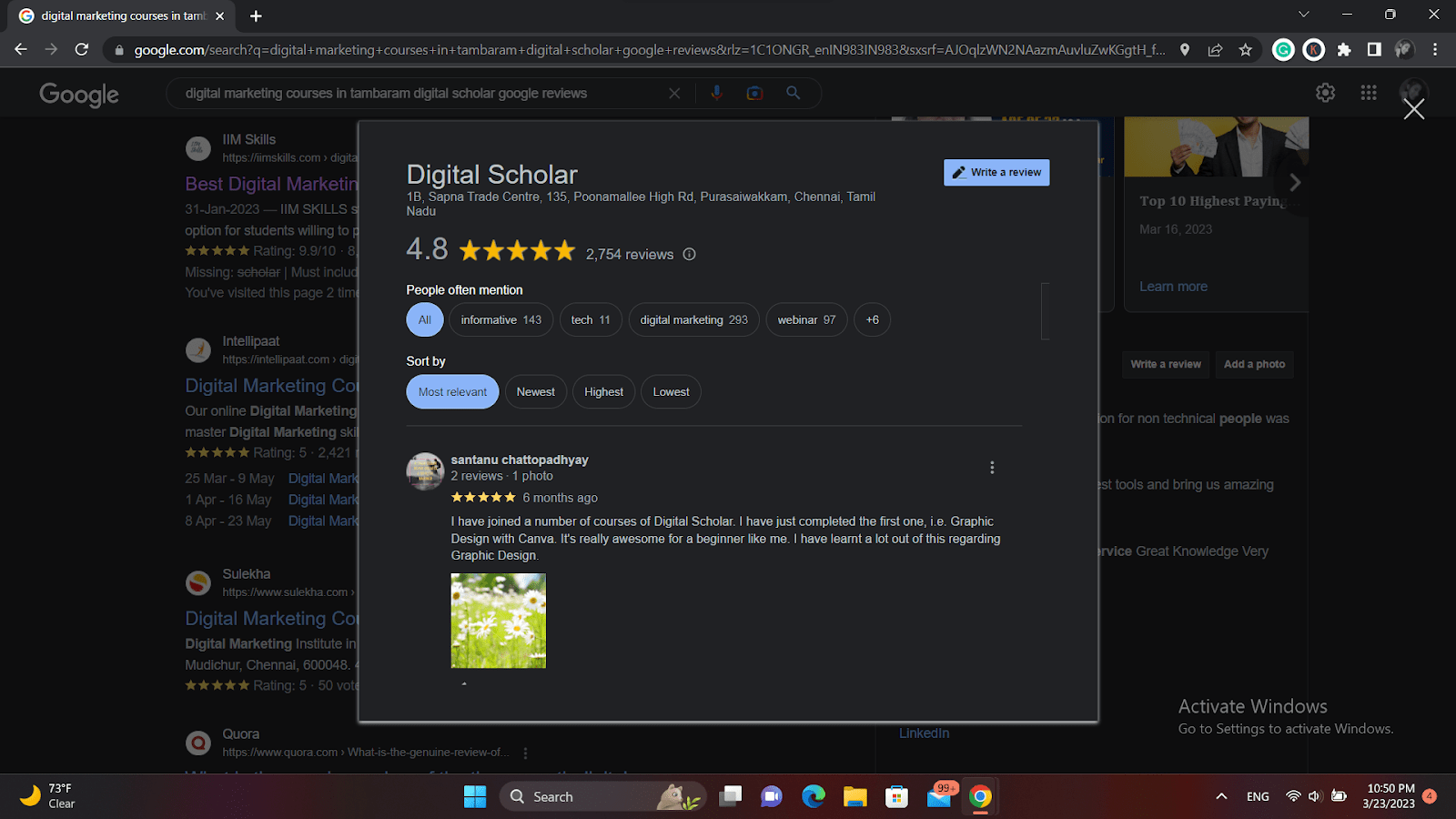The width and height of the screenshot is (1456, 819).
Task: Clear search query with X icon
Action: pos(674,93)
